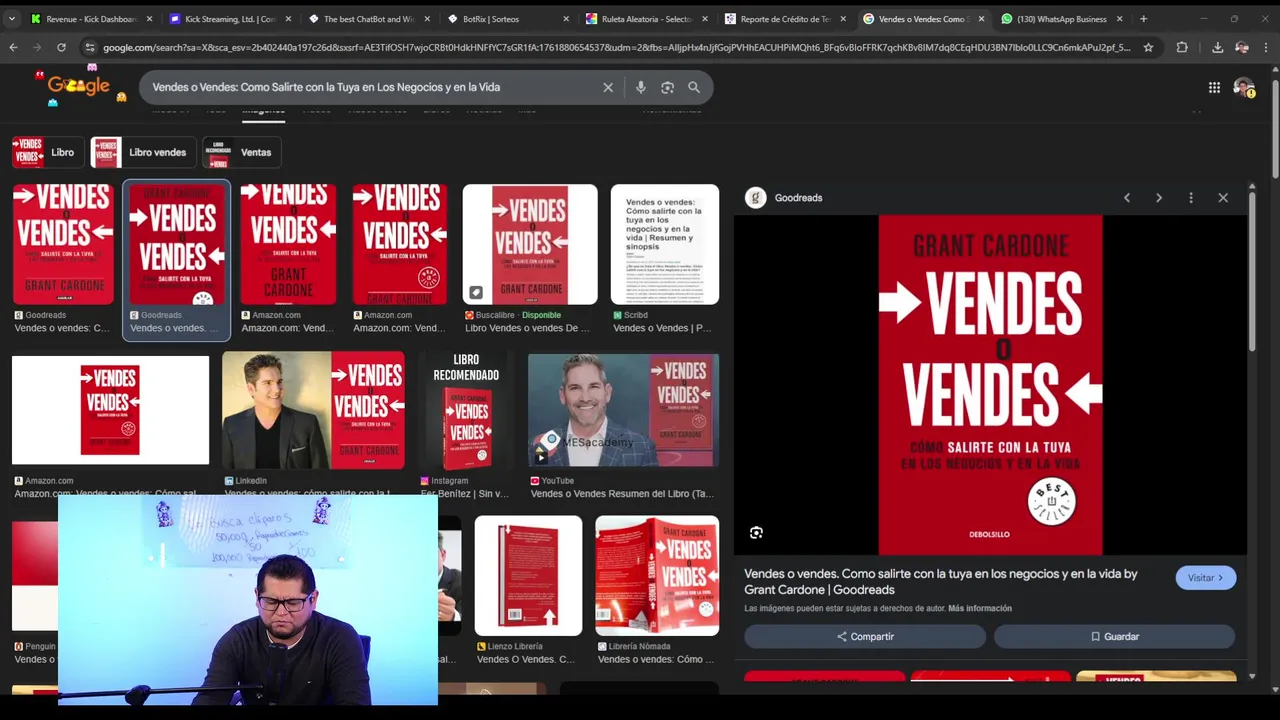
Task: Show previous image in the preview panel
Action: [1127, 198]
